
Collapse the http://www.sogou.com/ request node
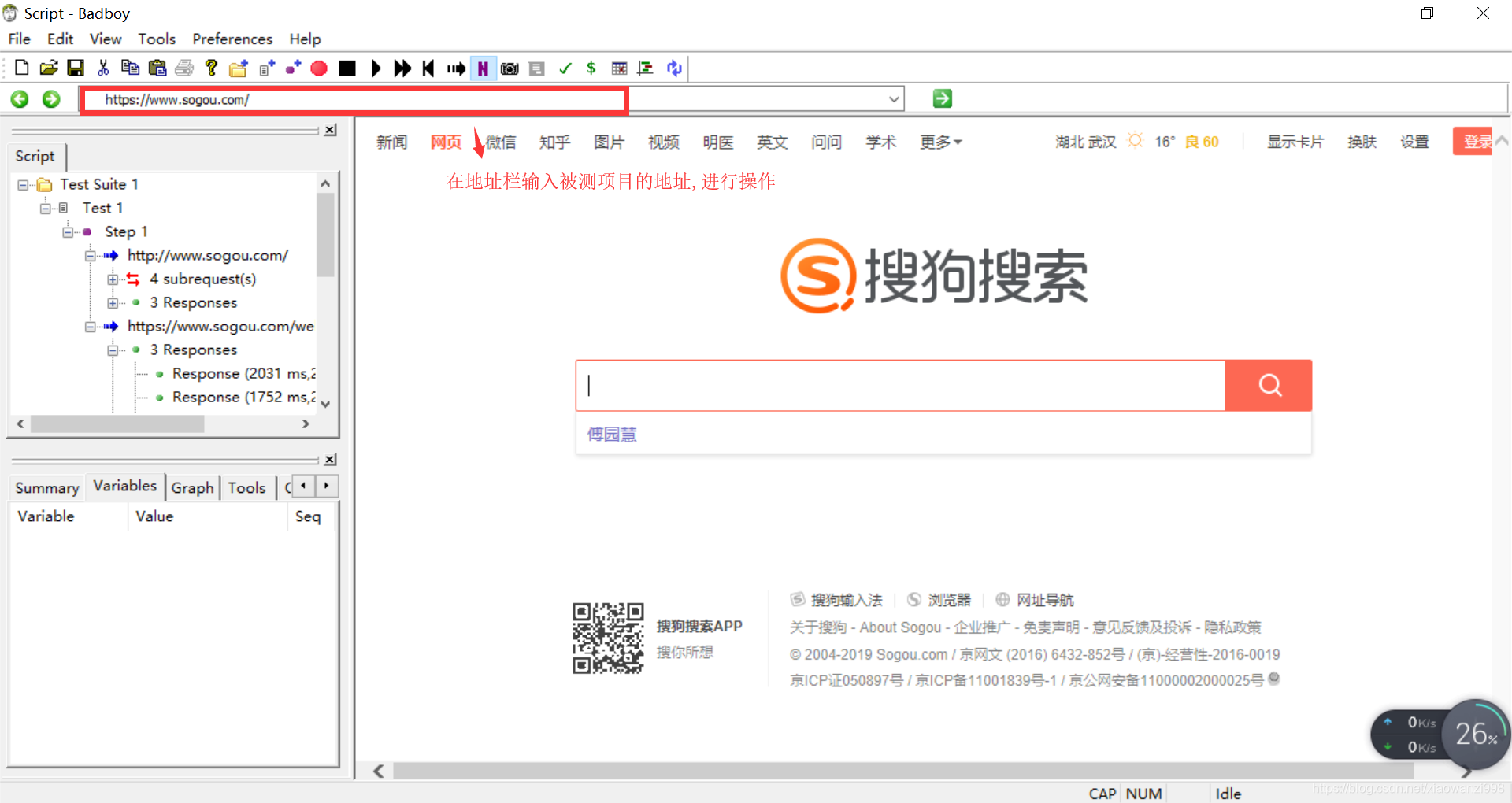point(91,256)
